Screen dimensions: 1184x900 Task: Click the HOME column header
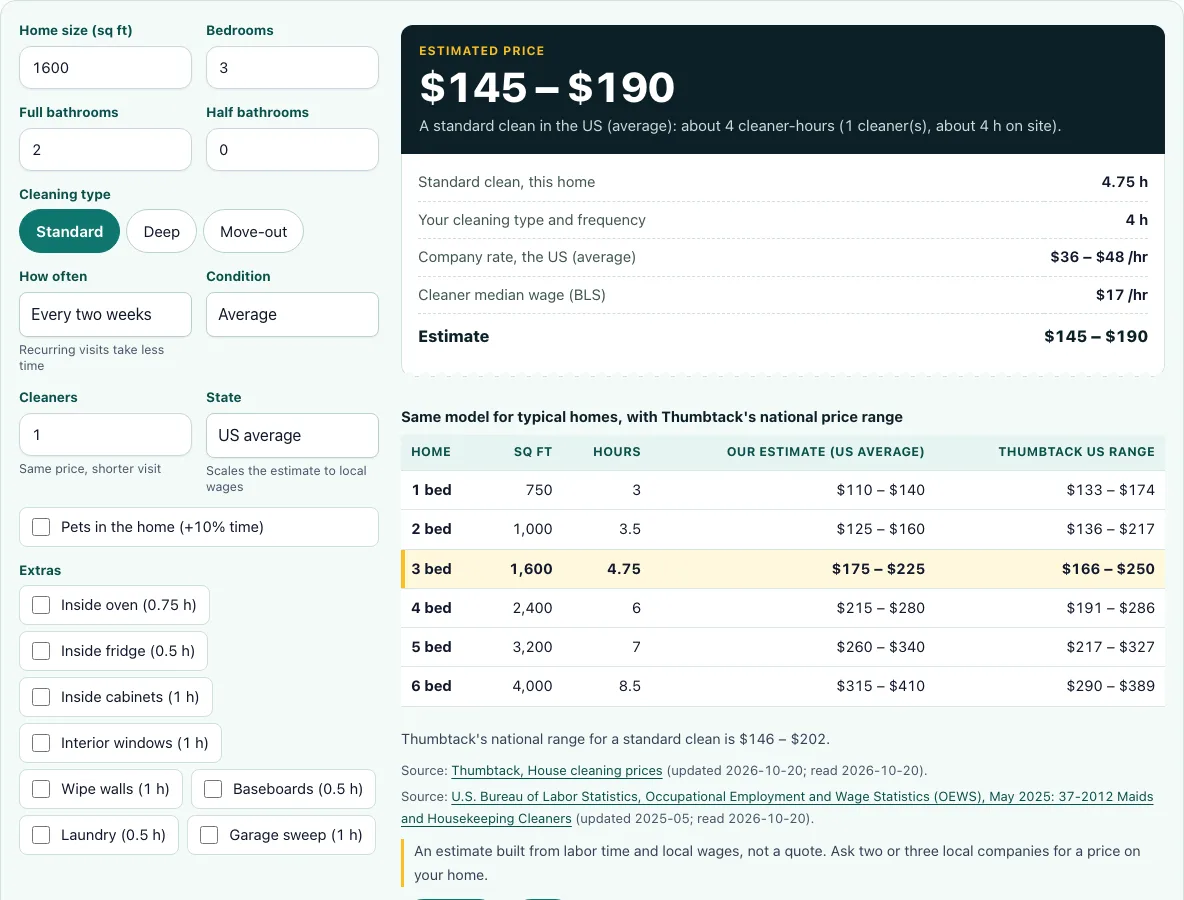coord(430,452)
